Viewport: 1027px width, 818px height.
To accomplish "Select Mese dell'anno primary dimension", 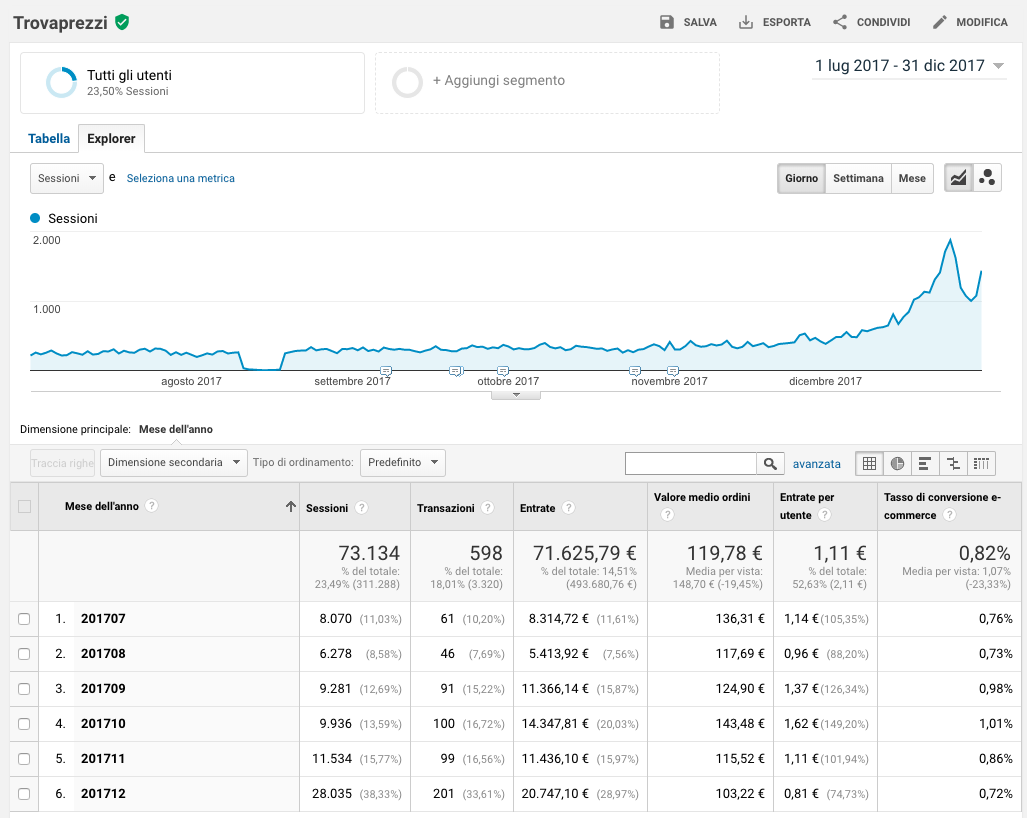I will [176, 429].
